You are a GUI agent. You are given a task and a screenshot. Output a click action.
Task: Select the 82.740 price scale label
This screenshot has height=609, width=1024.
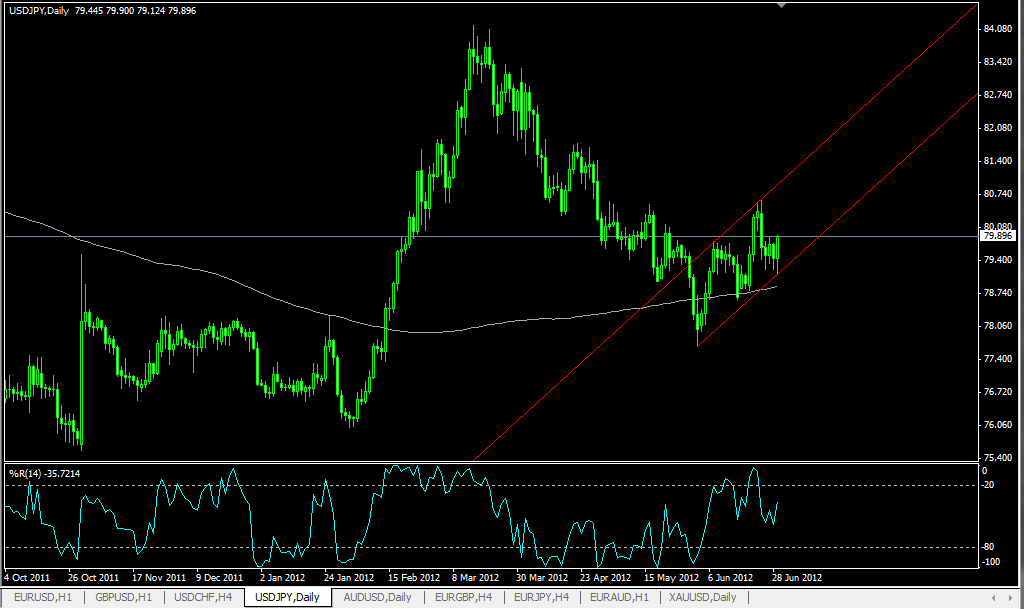997,95
